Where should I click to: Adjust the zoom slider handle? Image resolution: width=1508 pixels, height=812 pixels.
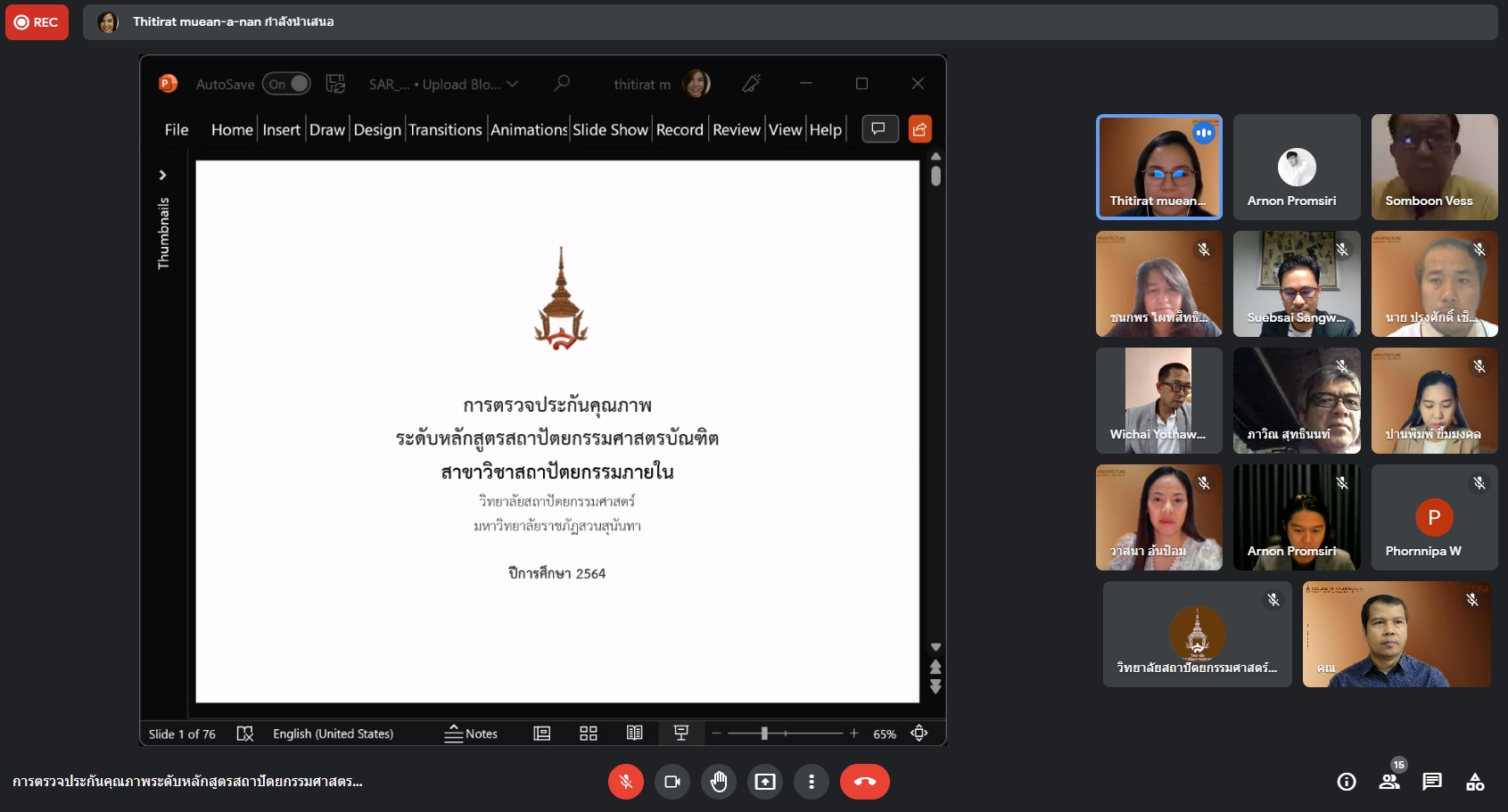[764, 734]
